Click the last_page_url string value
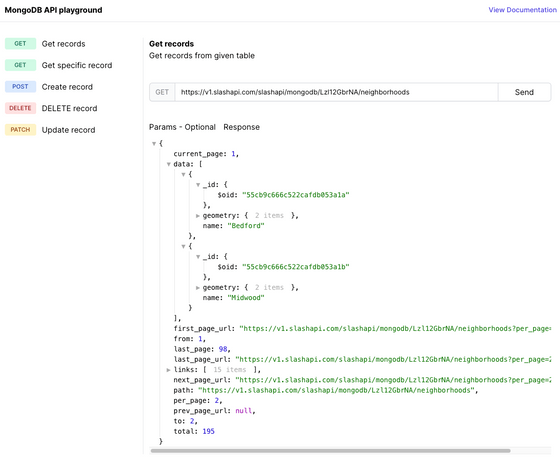Viewport: 560px width, 464px height. 393,359
